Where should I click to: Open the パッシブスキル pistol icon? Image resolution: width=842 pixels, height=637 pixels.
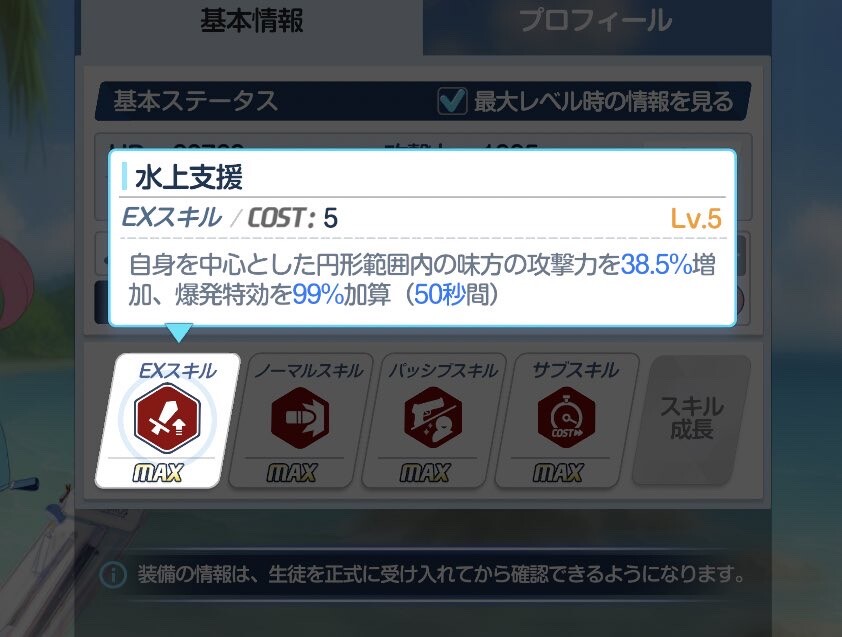[x=433, y=418]
